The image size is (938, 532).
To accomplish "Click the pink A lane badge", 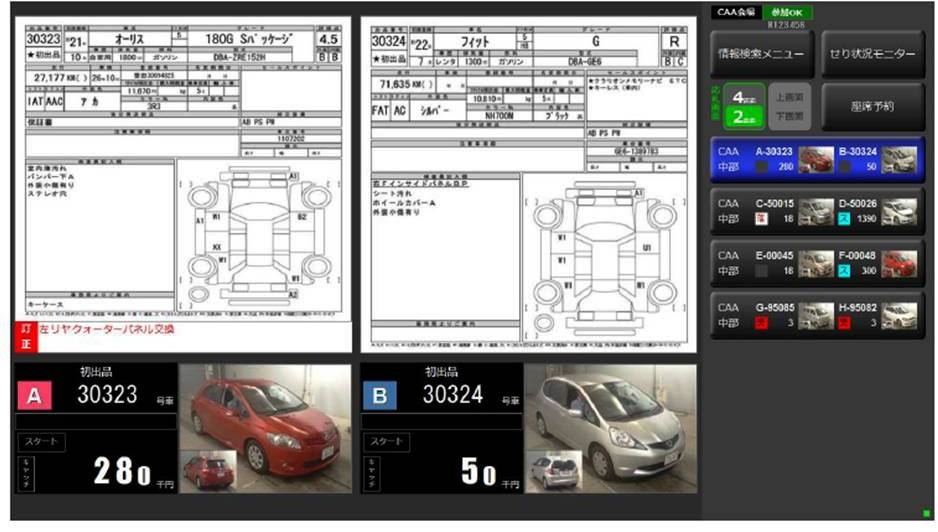I will coord(34,396).
